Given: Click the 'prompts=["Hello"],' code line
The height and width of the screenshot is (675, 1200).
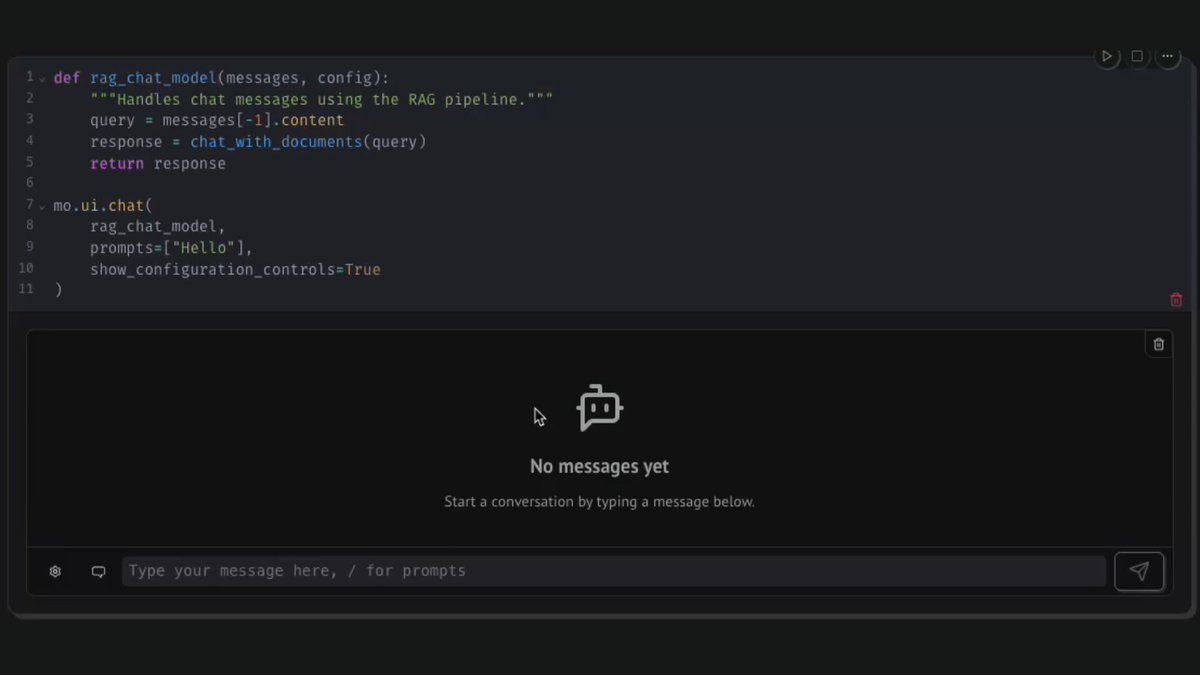Looking at the screenshot, I should point(171,248).
